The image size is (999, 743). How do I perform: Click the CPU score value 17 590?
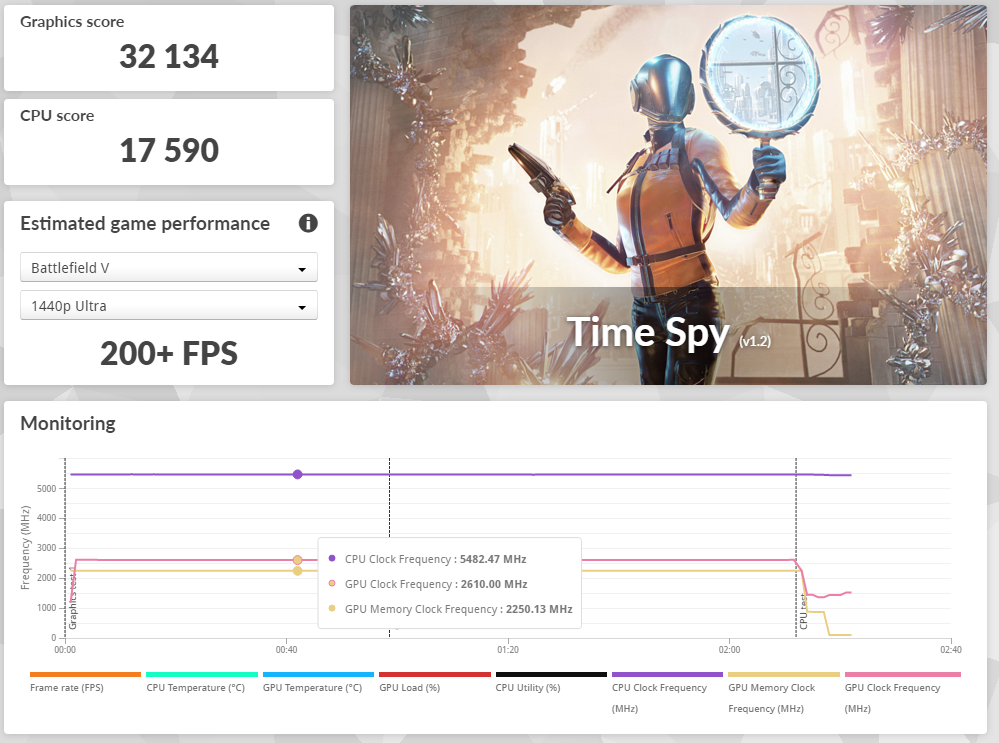coord(169,150)
